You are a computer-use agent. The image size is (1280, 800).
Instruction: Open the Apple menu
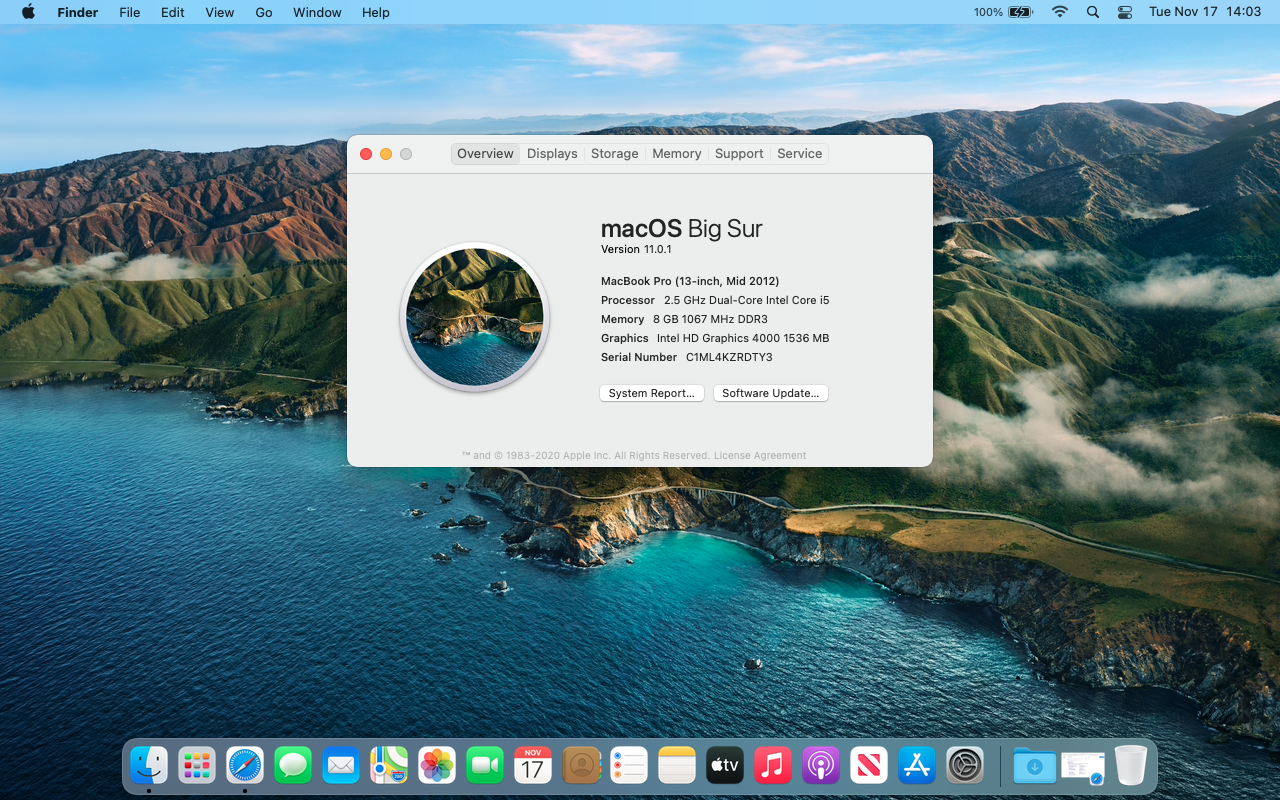pyautogui.click(x=28, y=12)
